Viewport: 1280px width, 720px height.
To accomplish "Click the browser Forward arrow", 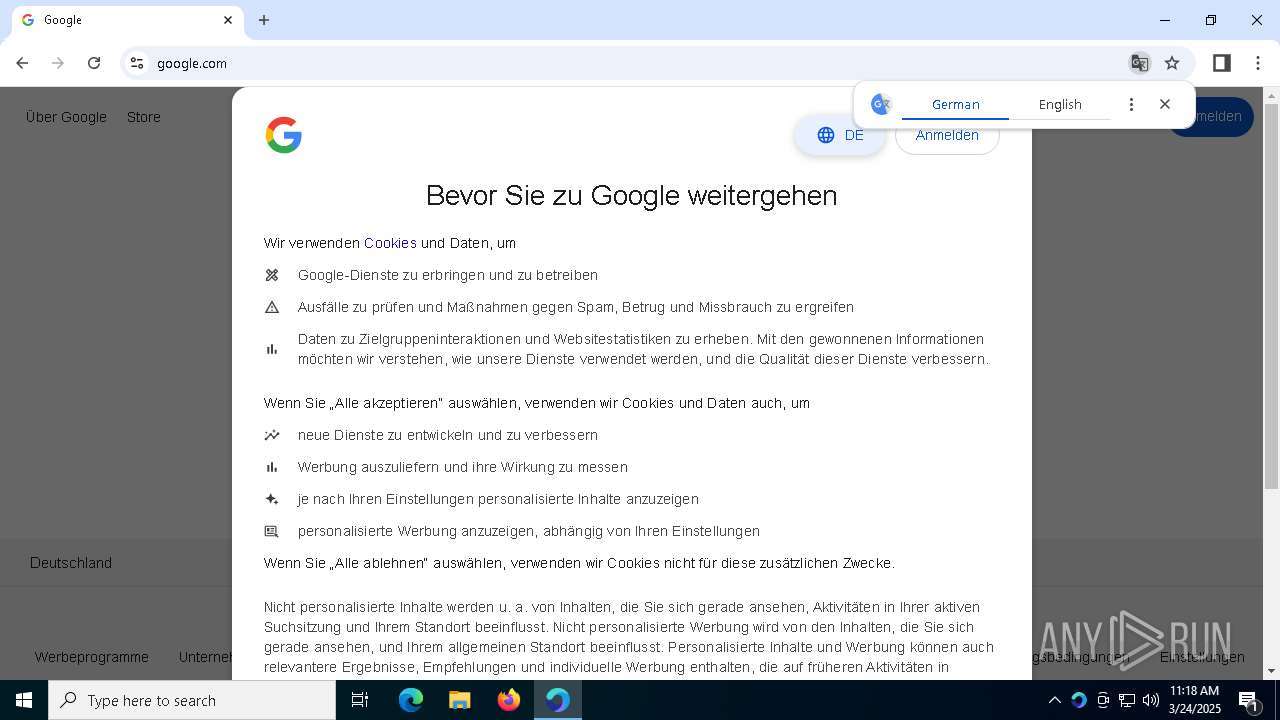I will pyautogui.click(x=58, y=63).
